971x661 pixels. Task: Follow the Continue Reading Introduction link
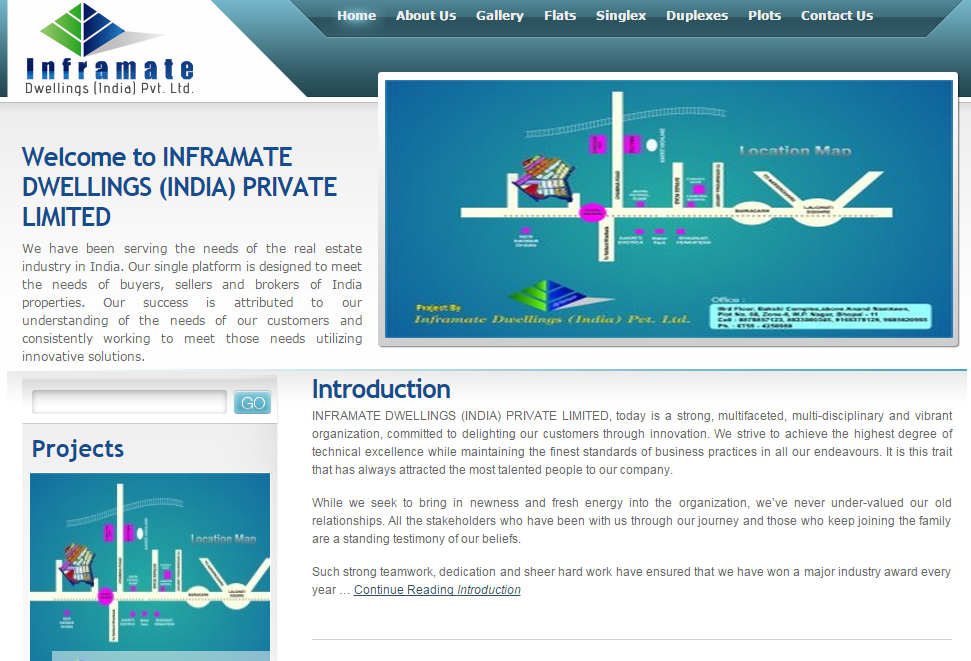(x=437, y=590)
